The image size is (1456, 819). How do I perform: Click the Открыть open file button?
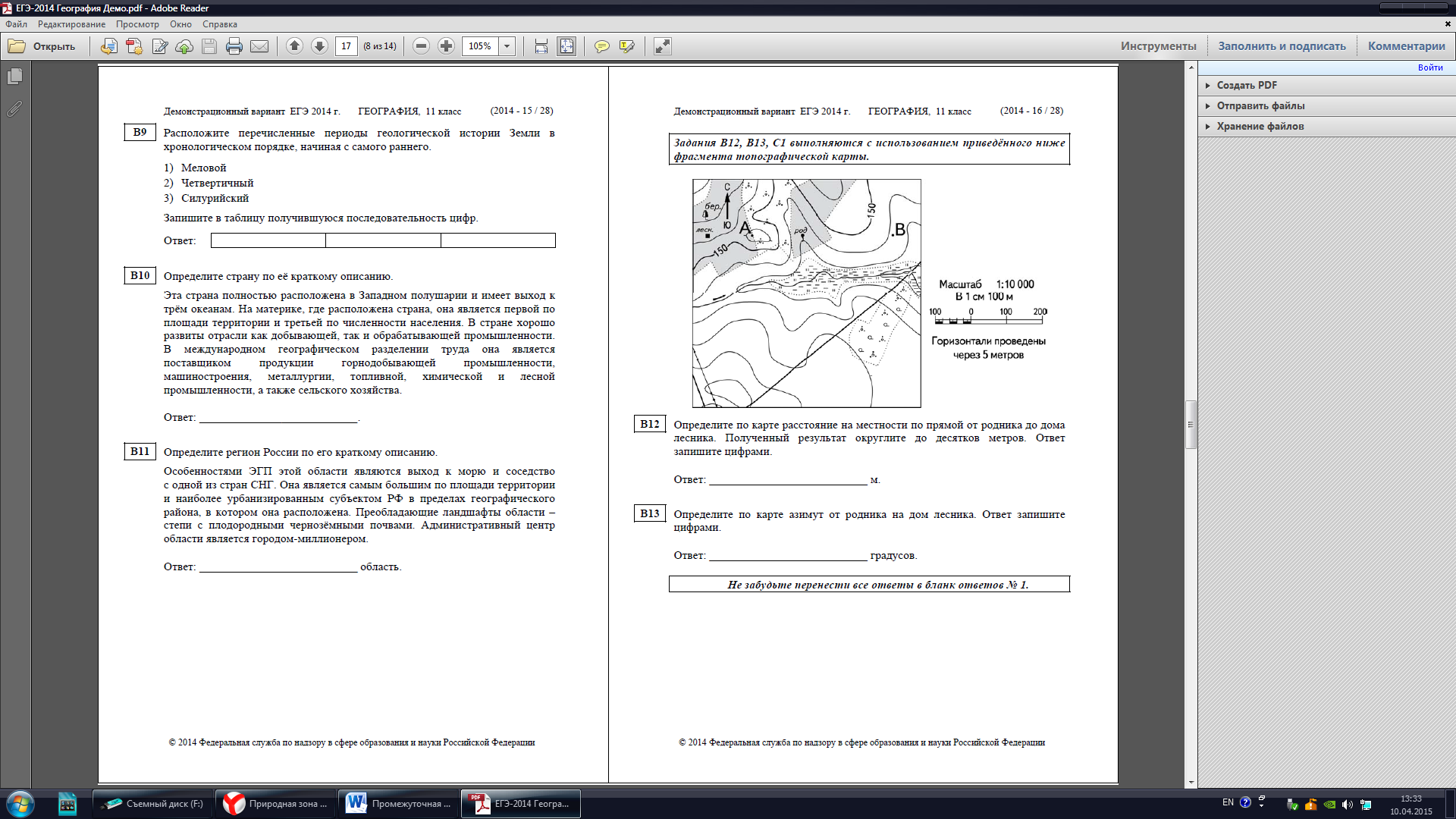[42, 46]
